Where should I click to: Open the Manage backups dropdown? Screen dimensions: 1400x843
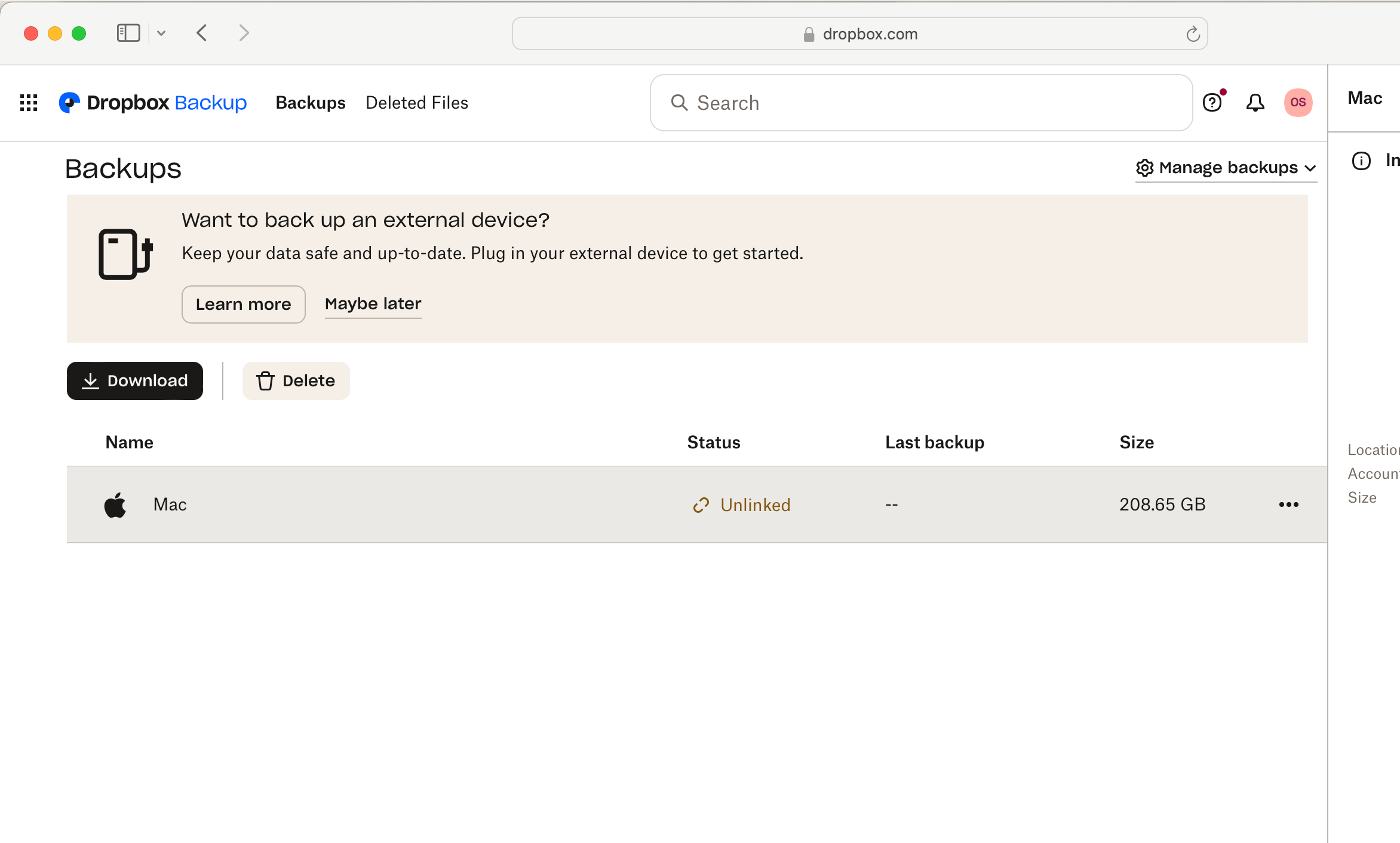click(x=1226, y=168)
